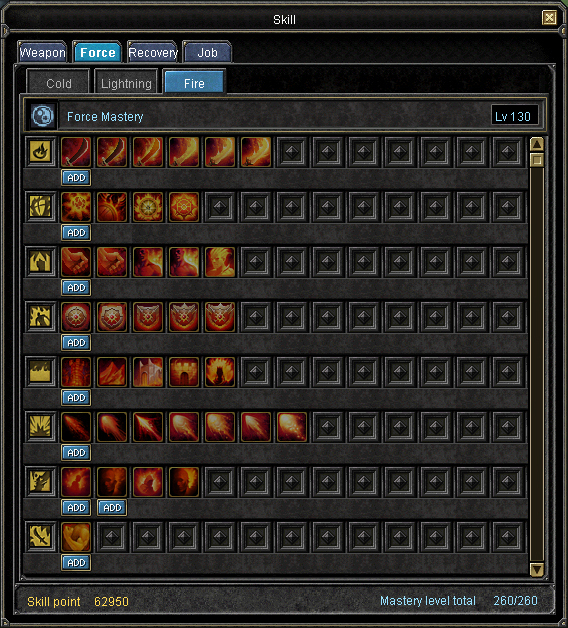Click the golden fire skill in bottom row
Viewport: 568px width, 628px height.
76,537
